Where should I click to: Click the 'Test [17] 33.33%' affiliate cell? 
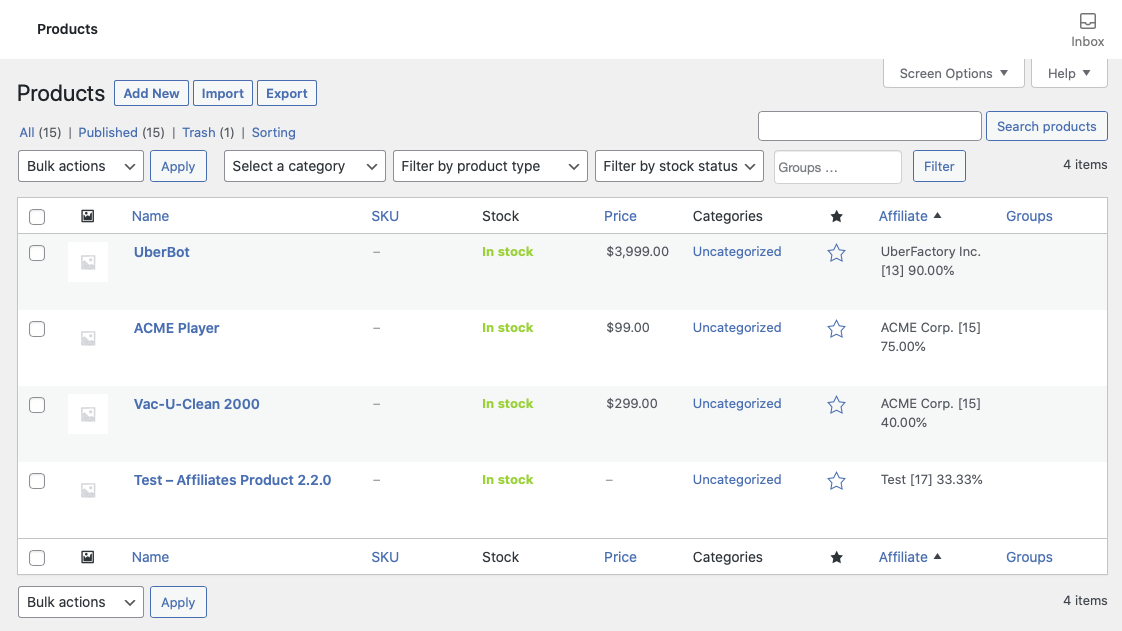pyautogui.click(x=931, y=479)
